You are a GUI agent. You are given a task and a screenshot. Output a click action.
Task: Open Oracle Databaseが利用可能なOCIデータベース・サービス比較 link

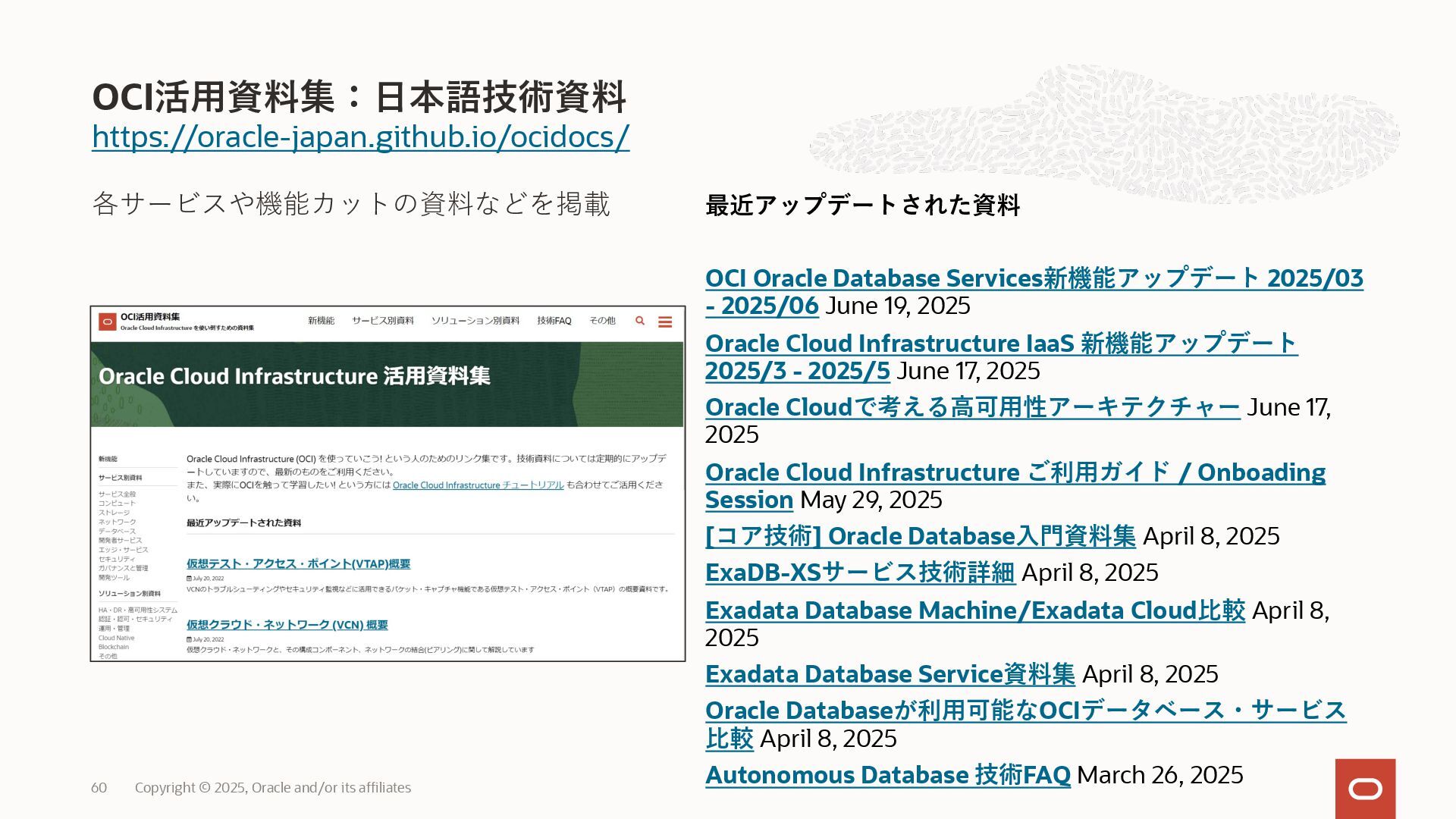(x=1026, y=724)
